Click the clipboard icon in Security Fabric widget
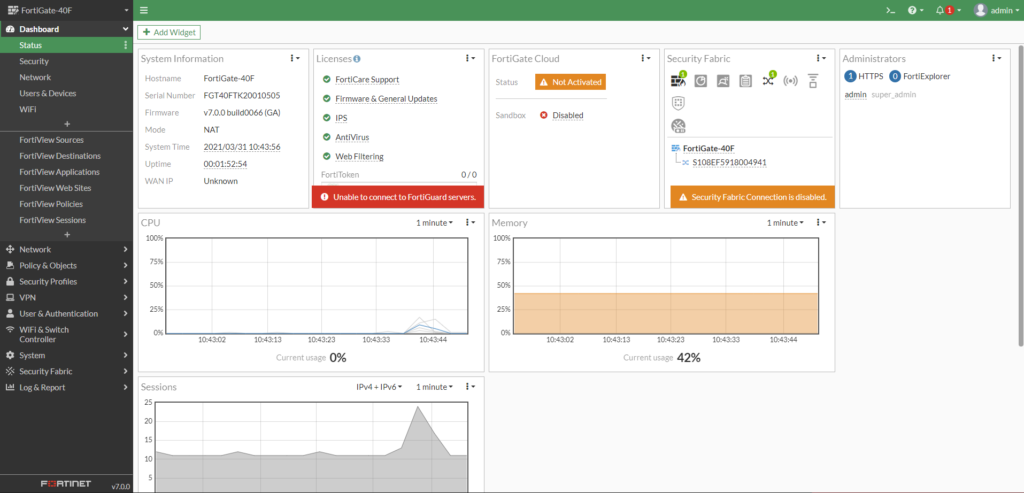Viewport: 1024px width, 493px height. pyautogui.click(x=745, y=81)
